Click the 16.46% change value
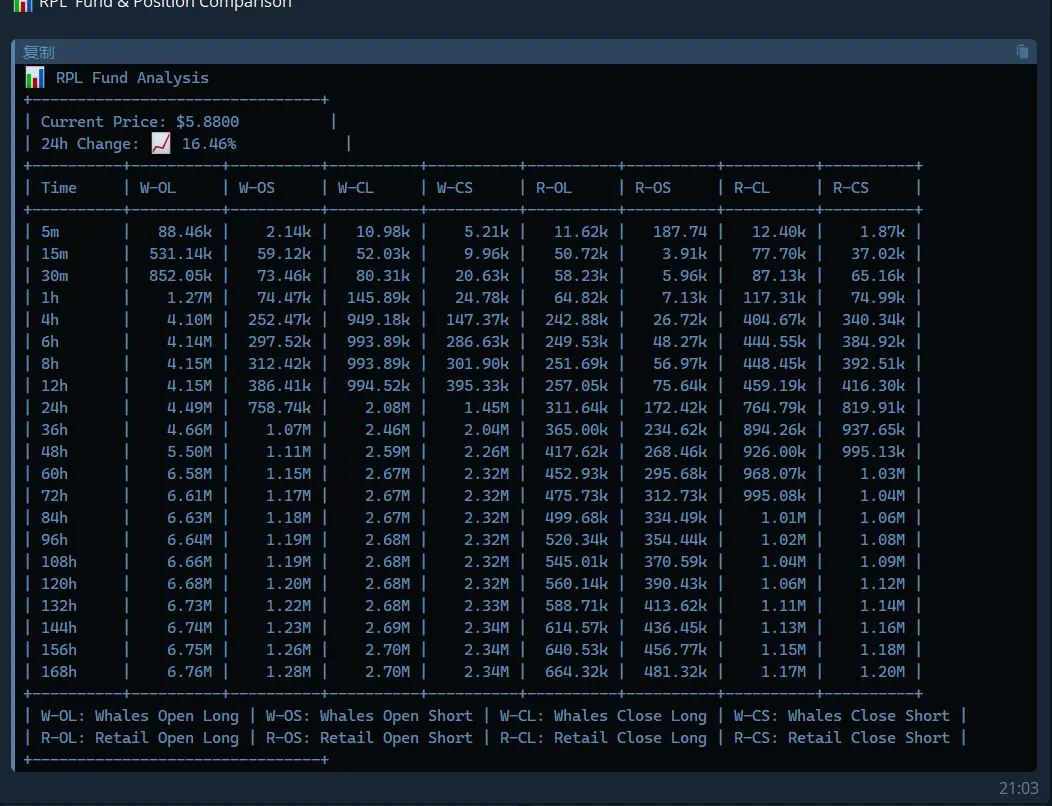Screen dimensions: 1052x806 coord(209,144)
